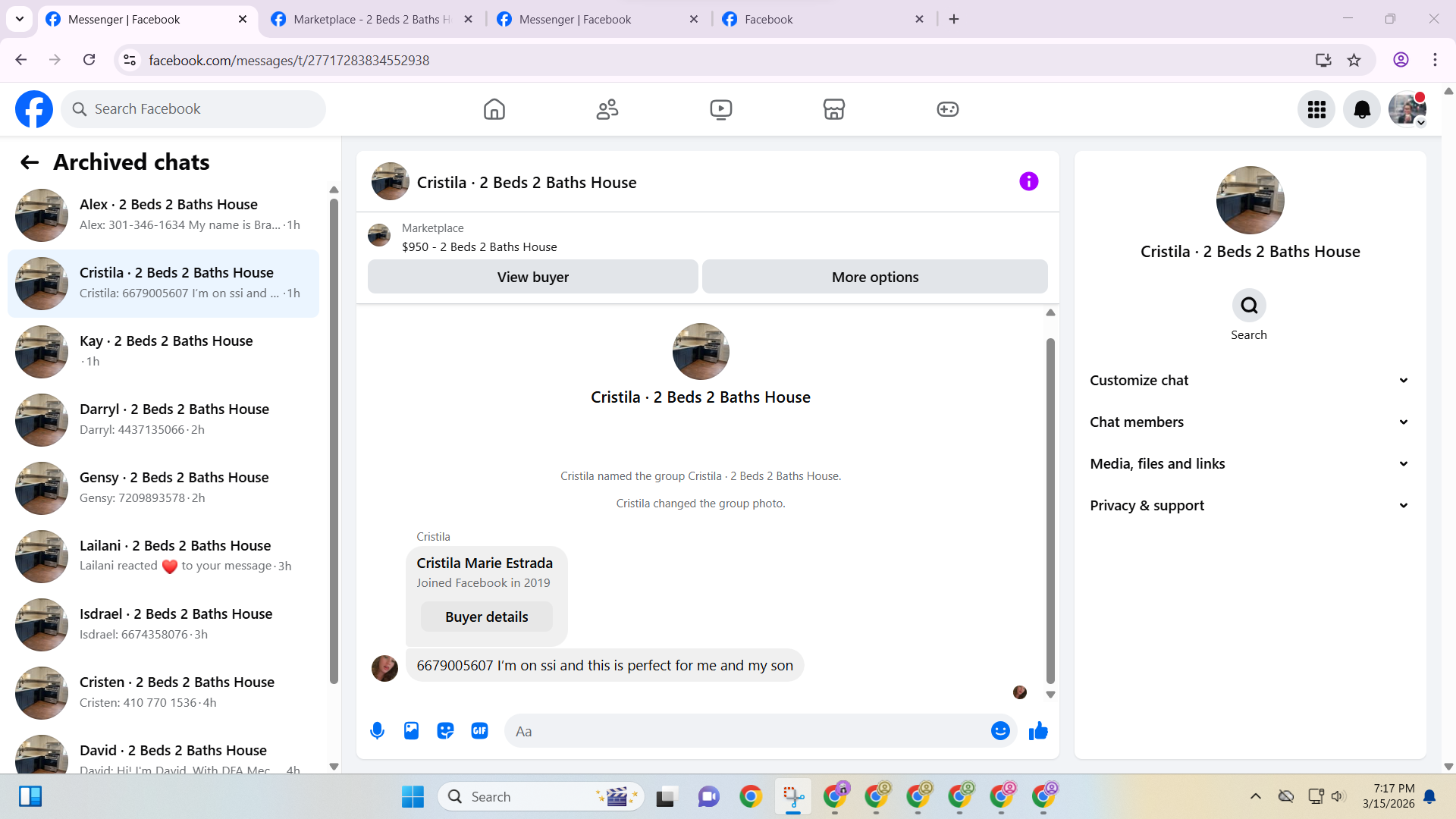The image size is (1456, 819).
Task: Open the volume icon in system tray
Action: [x=1338, y=796]
